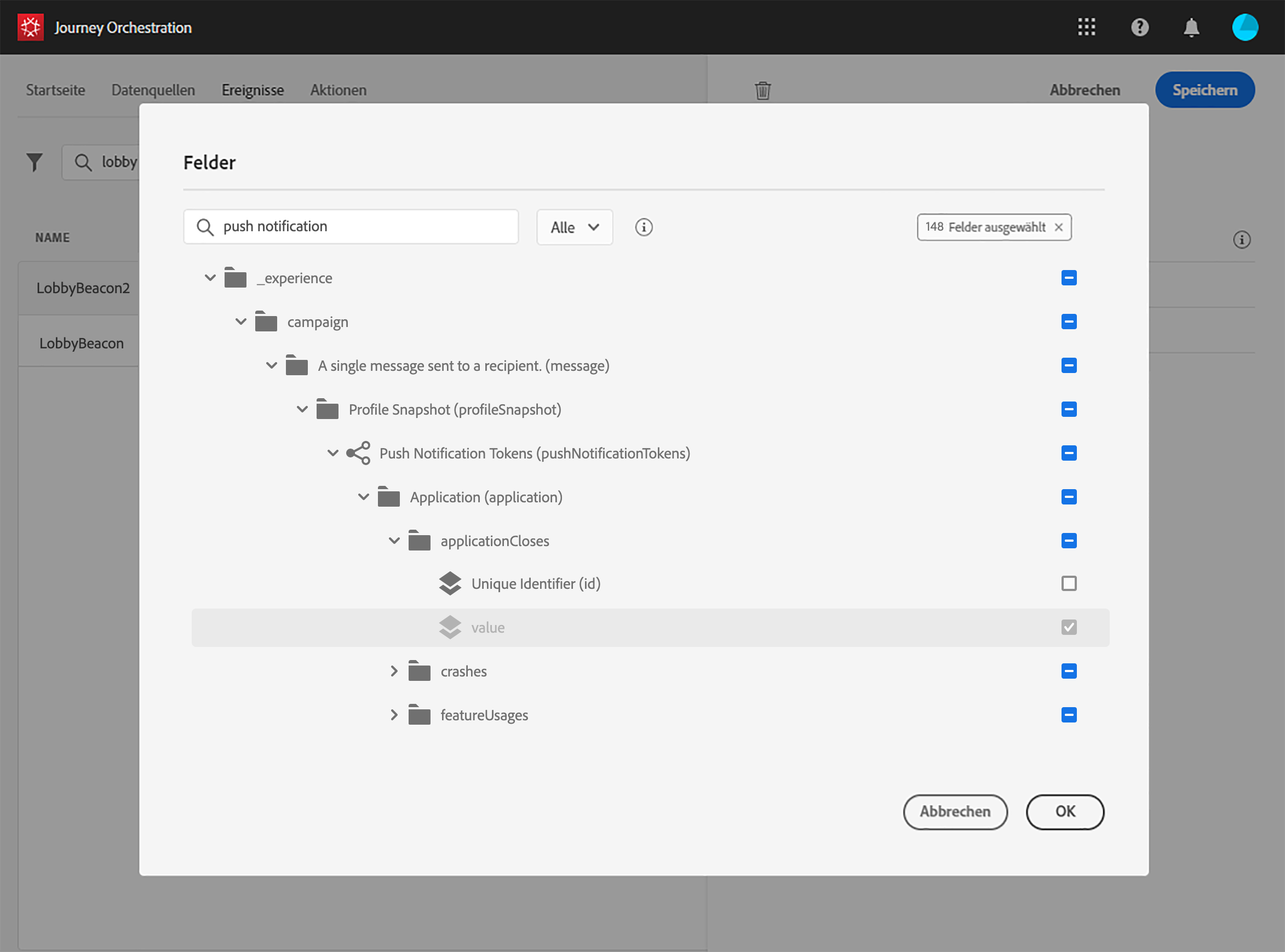
Task: Switch to the Datenquellen tab
Action: tap(153, 90)
